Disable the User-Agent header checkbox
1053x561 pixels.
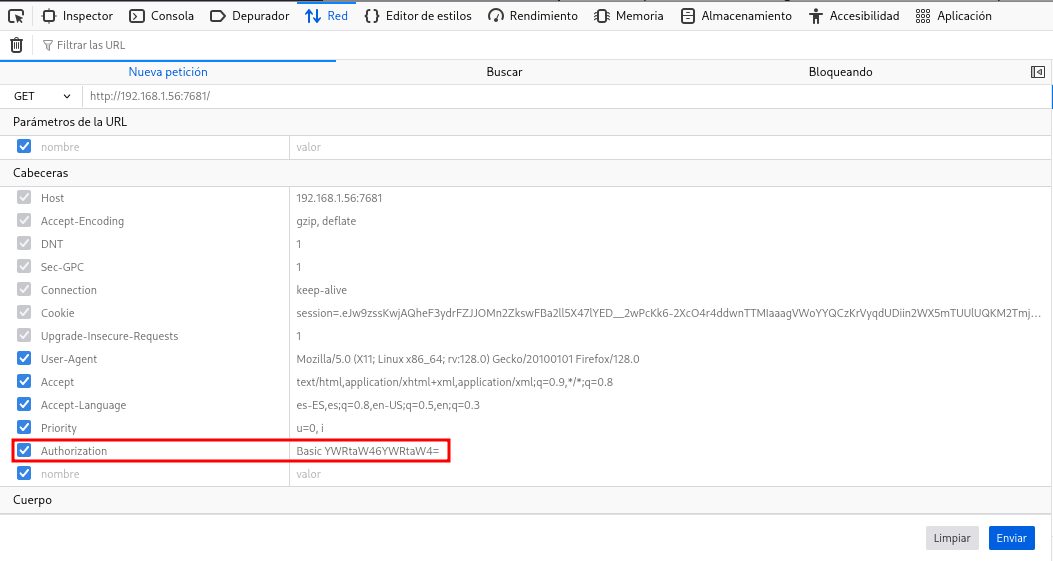pos(24,359)
